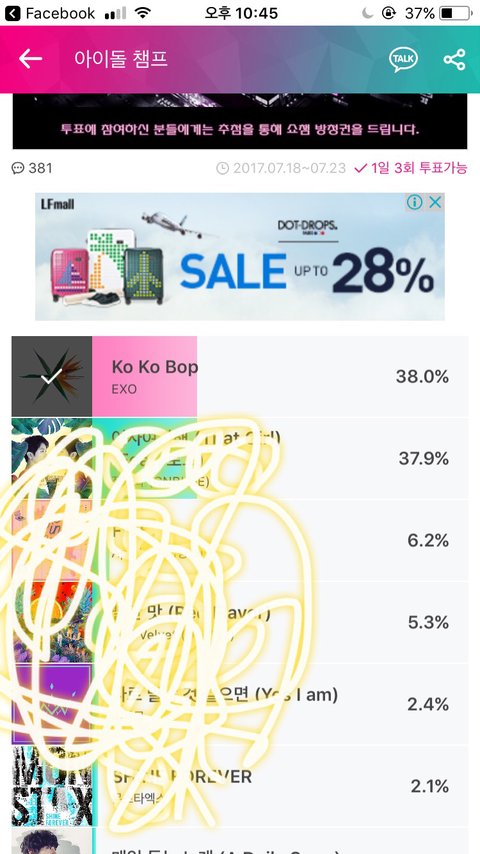The height and width of the screenshot is (854, 480).
Task: Pick the Yes I am entry
Action: 240,704
